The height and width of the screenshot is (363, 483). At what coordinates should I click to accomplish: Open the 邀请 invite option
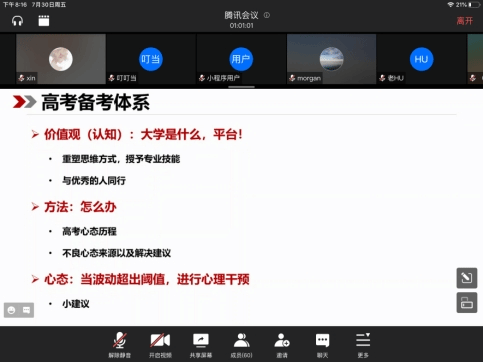[282, 345]
